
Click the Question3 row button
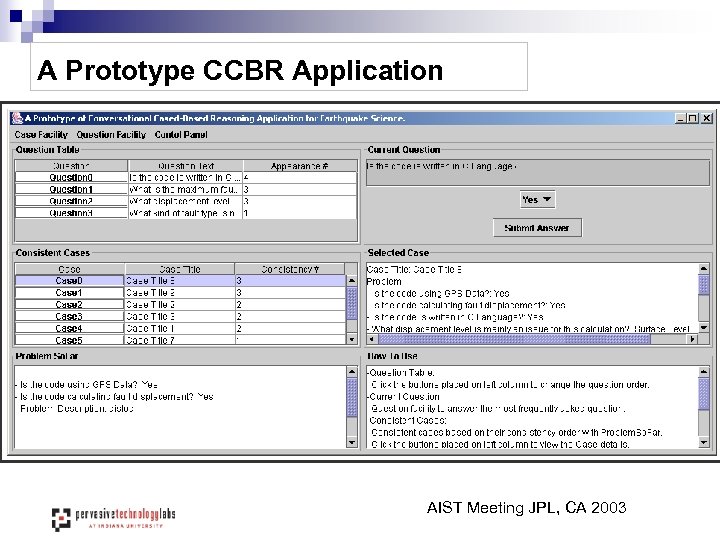click(x=71, y=213)
